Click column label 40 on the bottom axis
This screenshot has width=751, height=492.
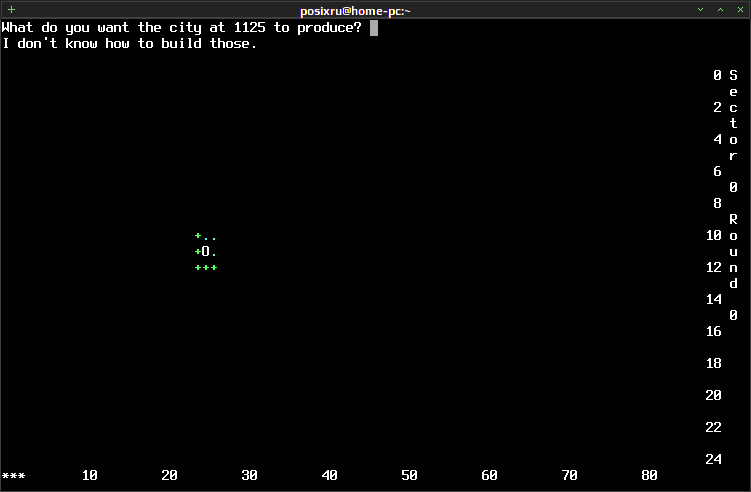click(x=330, y=475)
